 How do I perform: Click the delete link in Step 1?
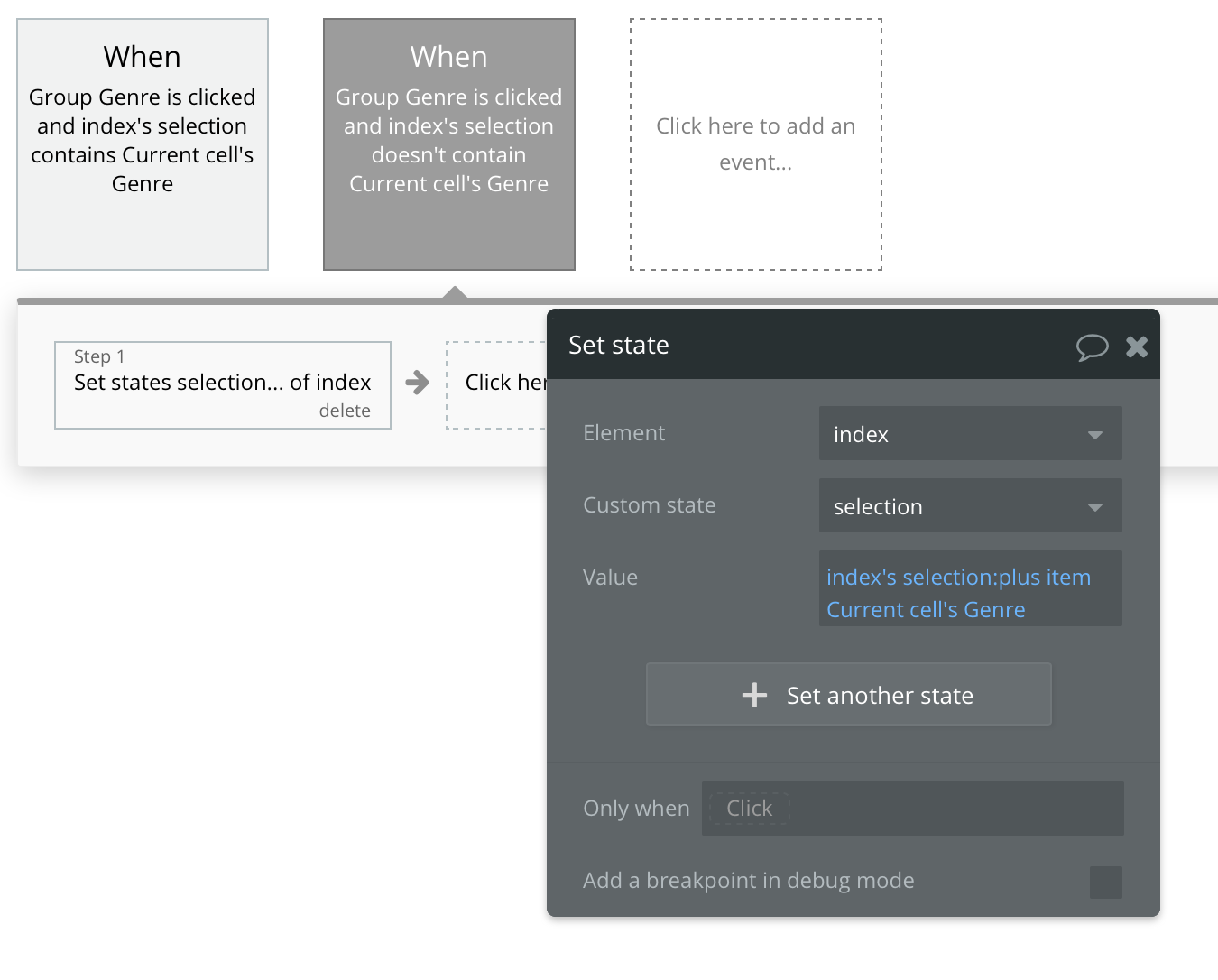(345, 411)
